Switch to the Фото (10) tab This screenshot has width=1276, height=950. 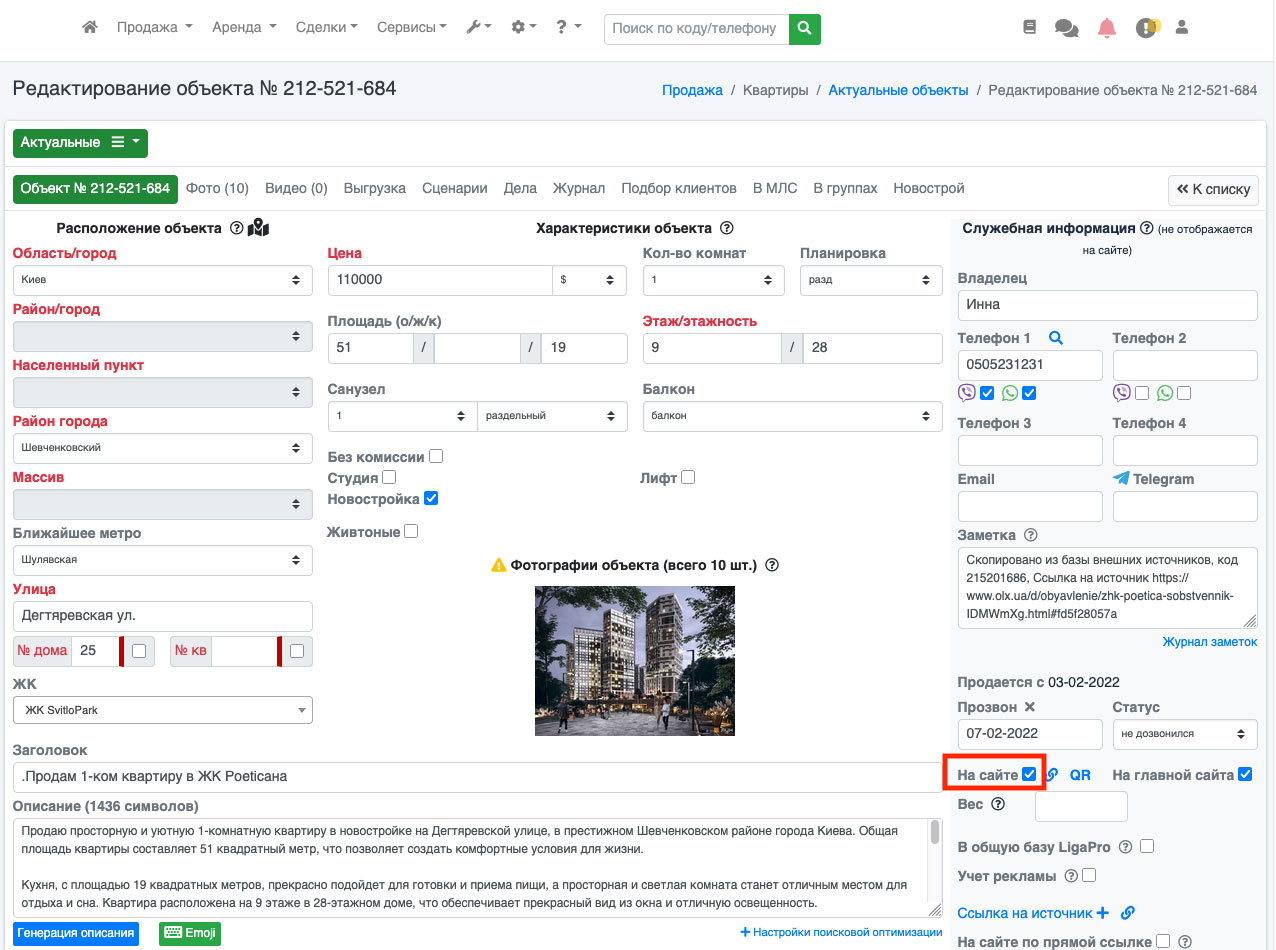coord(217,188)
